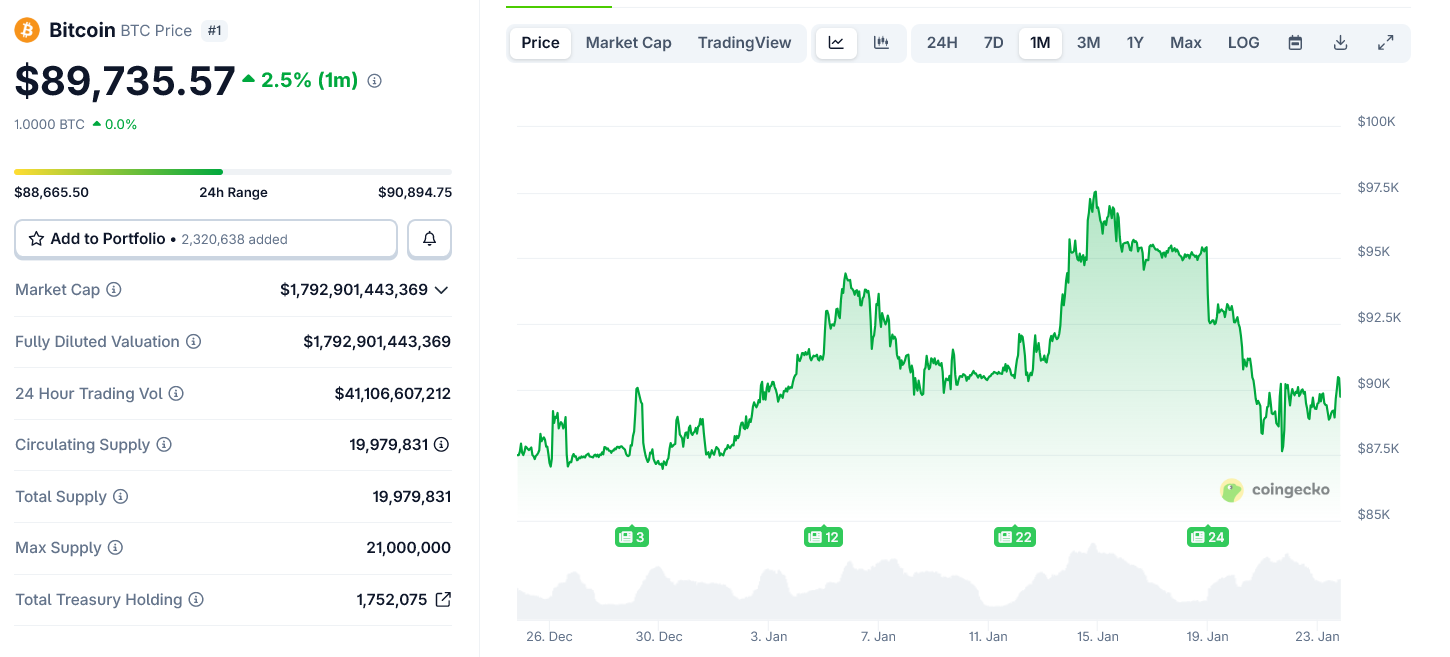Select the 1Y time range
This screenshot has height=657, width=1450.
(1135, 42)
